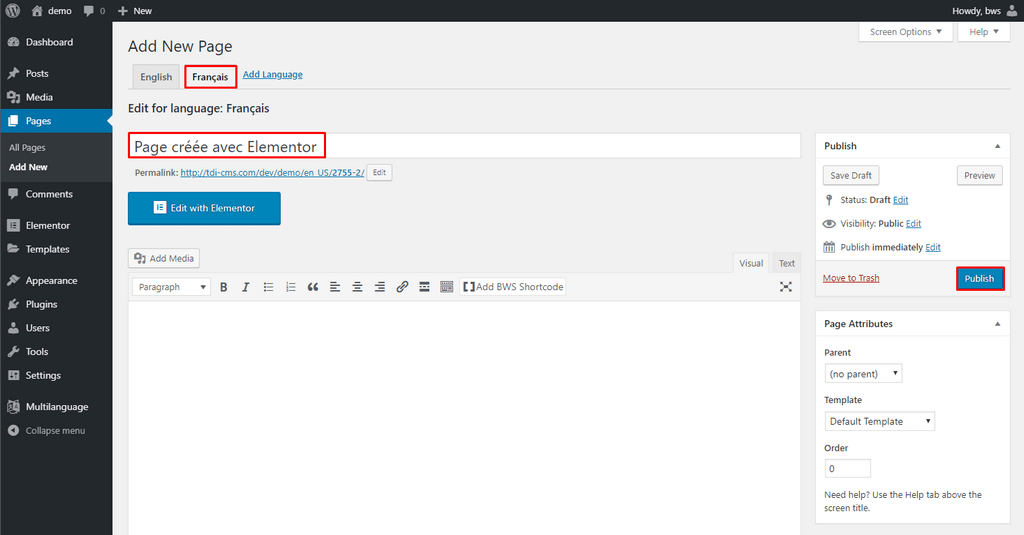Click the permalink Edit button
Screen dimensions: 1024x535
pos(379,172)
